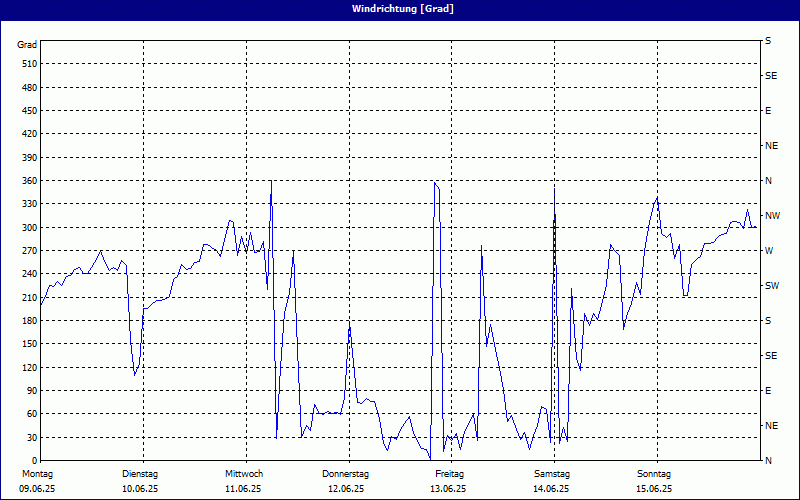Click the 'E' compass label level with 450
800x500 pixels.
point(768,111)
